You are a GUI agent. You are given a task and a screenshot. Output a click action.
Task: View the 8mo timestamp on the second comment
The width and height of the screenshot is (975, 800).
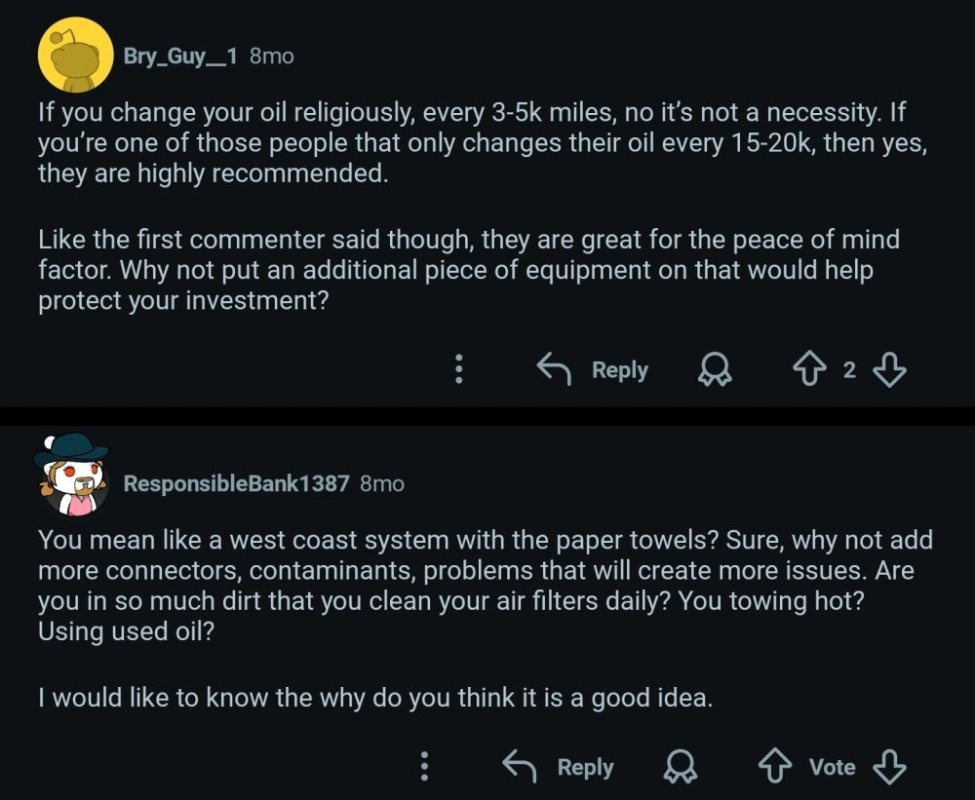click(384, 483)
